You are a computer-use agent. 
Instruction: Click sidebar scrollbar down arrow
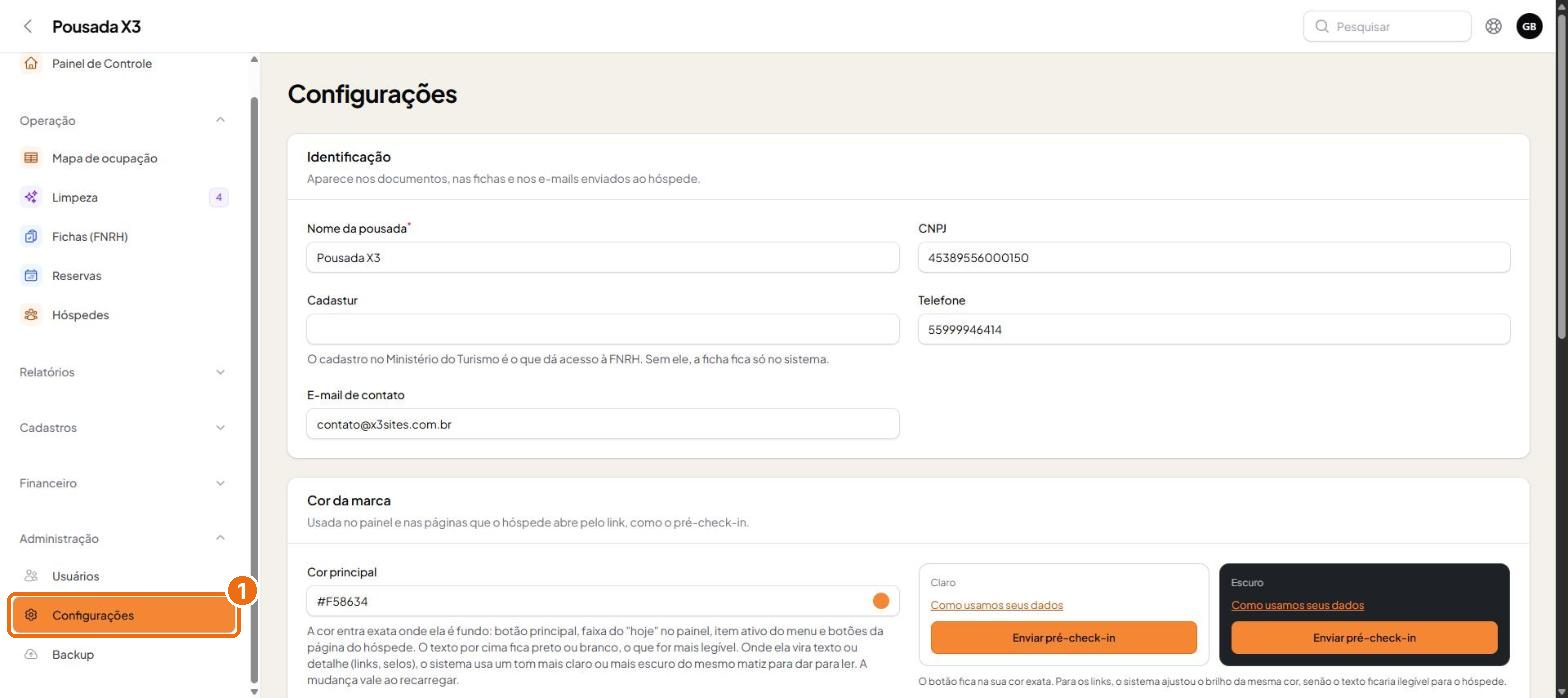pos(254,691)
